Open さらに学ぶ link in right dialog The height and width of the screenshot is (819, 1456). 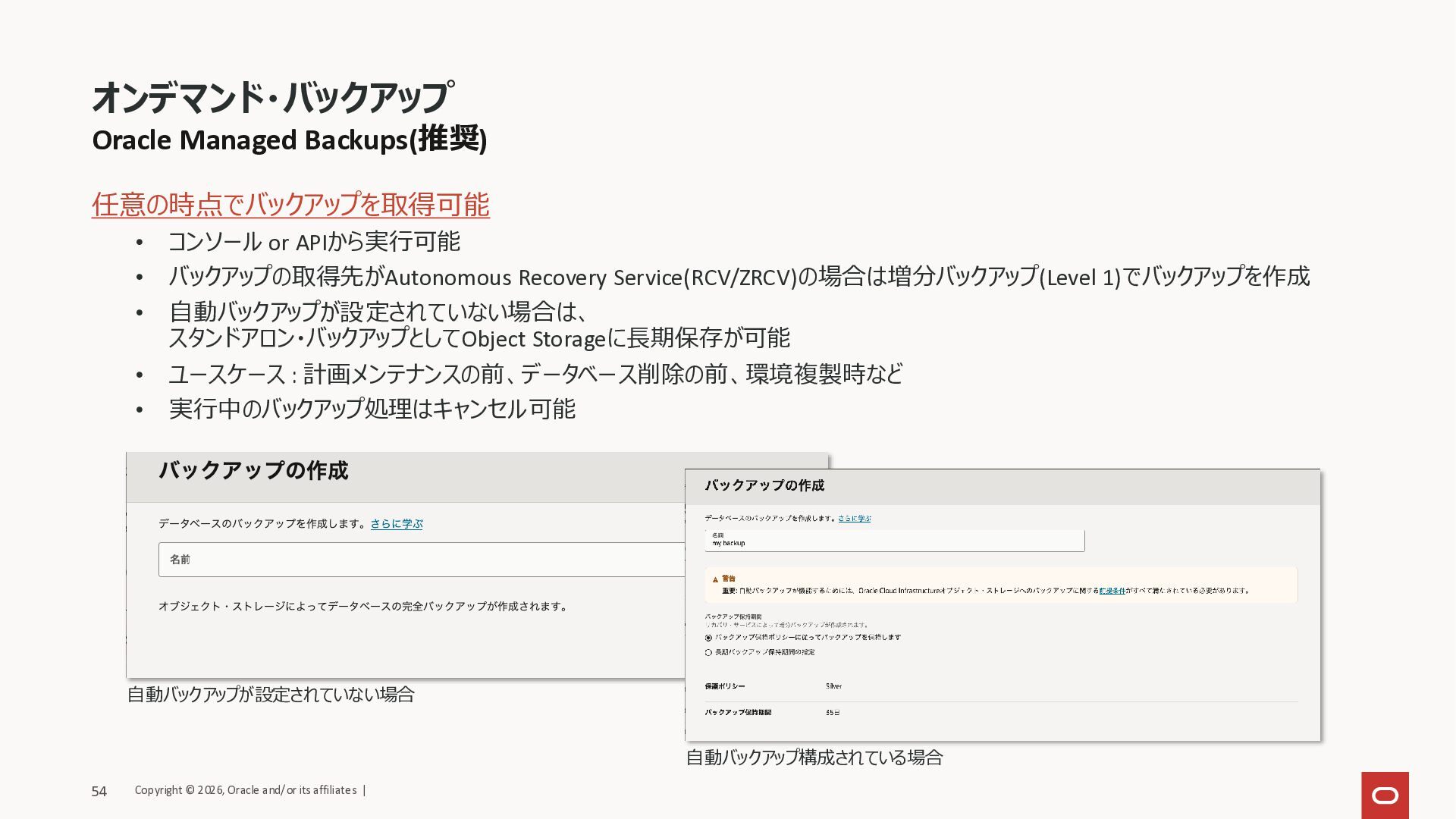(x=854, y=519)
